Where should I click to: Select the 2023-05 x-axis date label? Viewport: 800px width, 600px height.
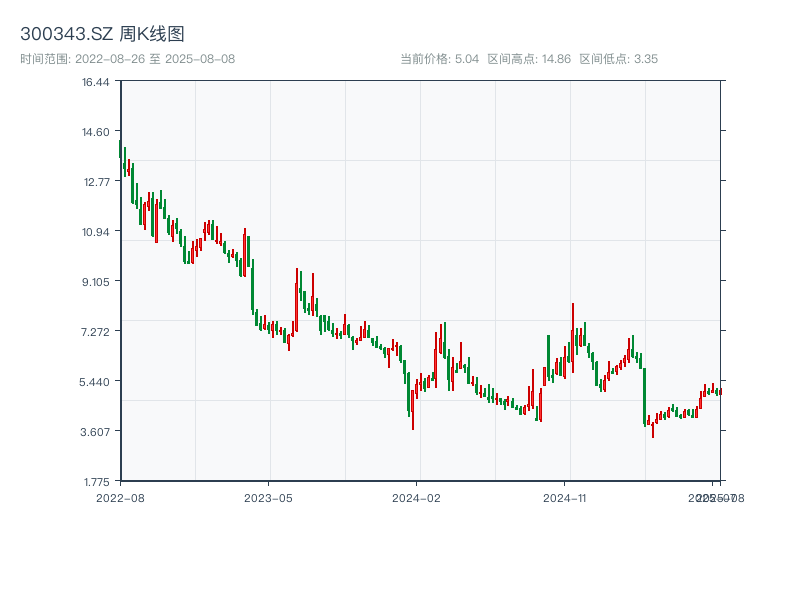[269, 497]
